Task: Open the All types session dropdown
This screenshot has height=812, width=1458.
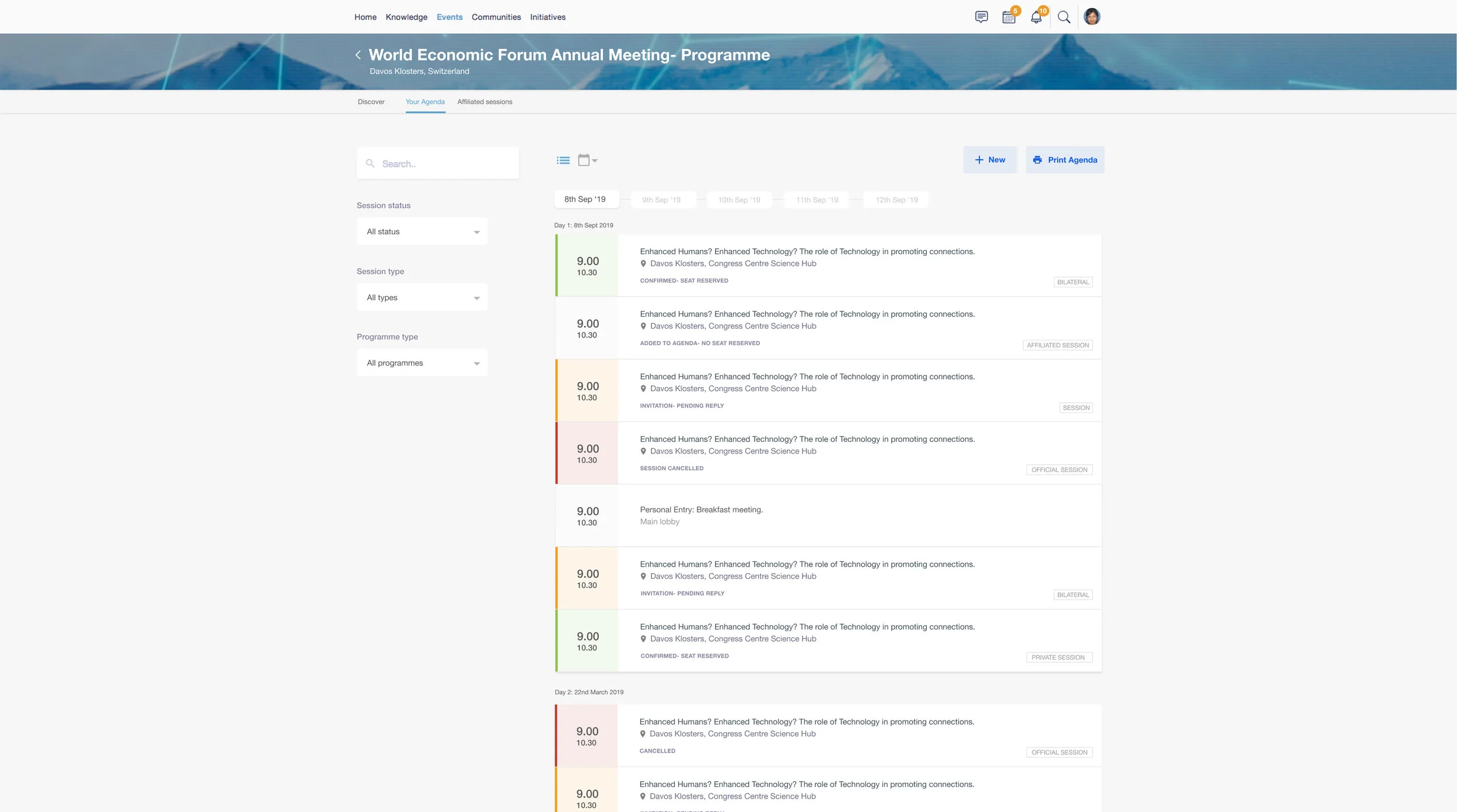Action: [x=422, y=297]
